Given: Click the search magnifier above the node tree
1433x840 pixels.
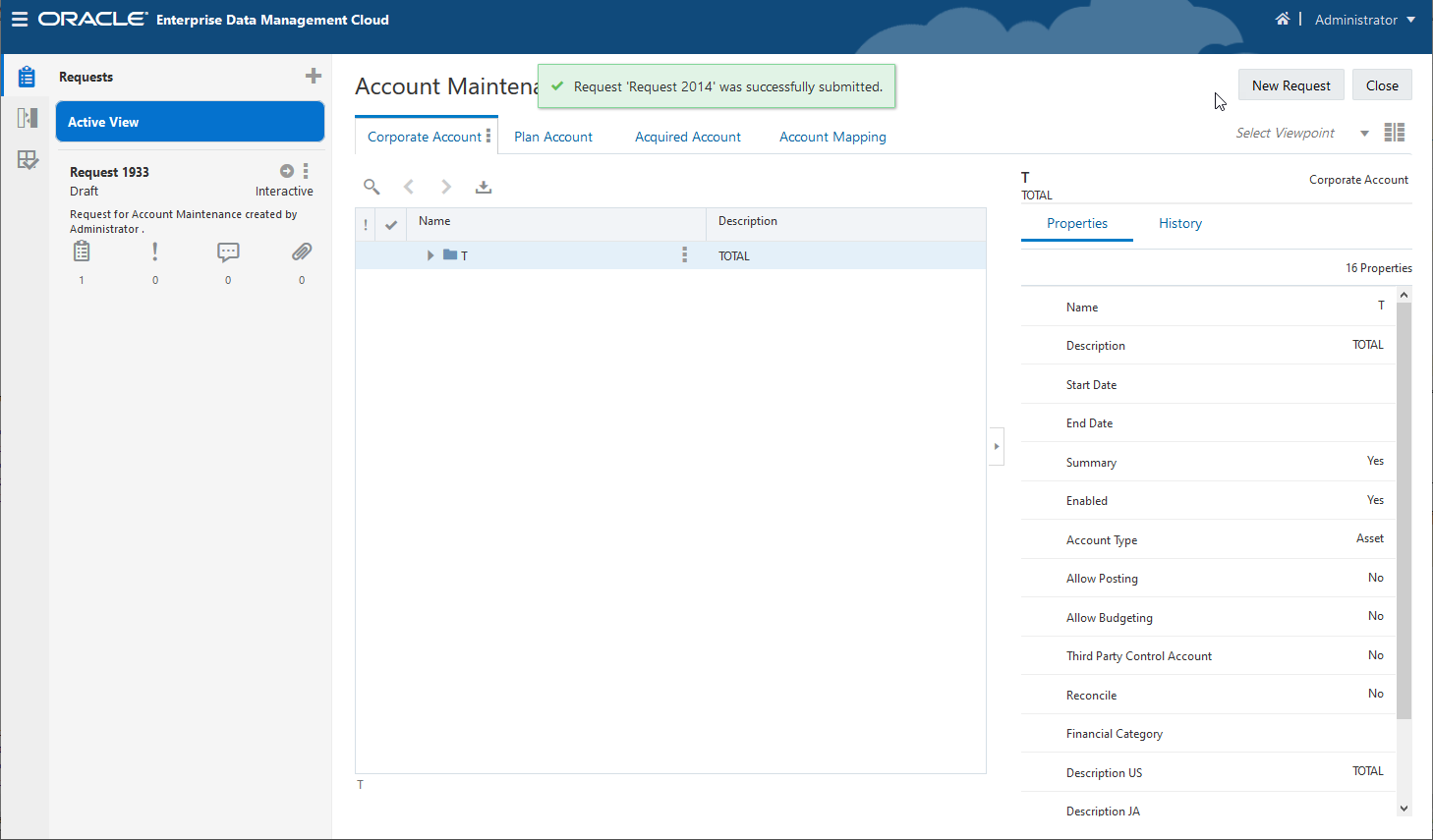Looking at the screenshot, I should [372, 186].
